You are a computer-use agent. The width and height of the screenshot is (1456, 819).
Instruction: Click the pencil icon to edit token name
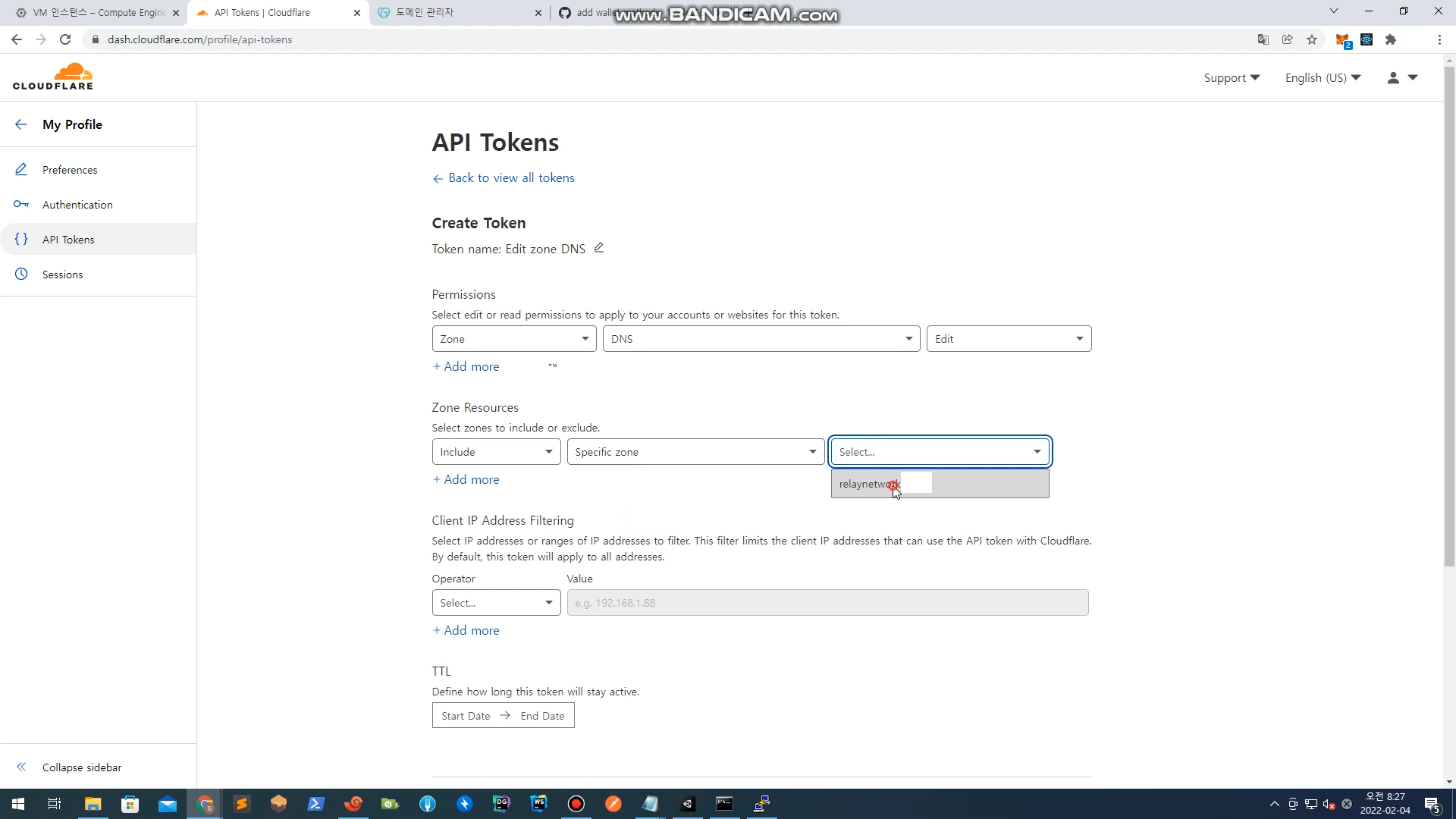[x=598, y=248]
